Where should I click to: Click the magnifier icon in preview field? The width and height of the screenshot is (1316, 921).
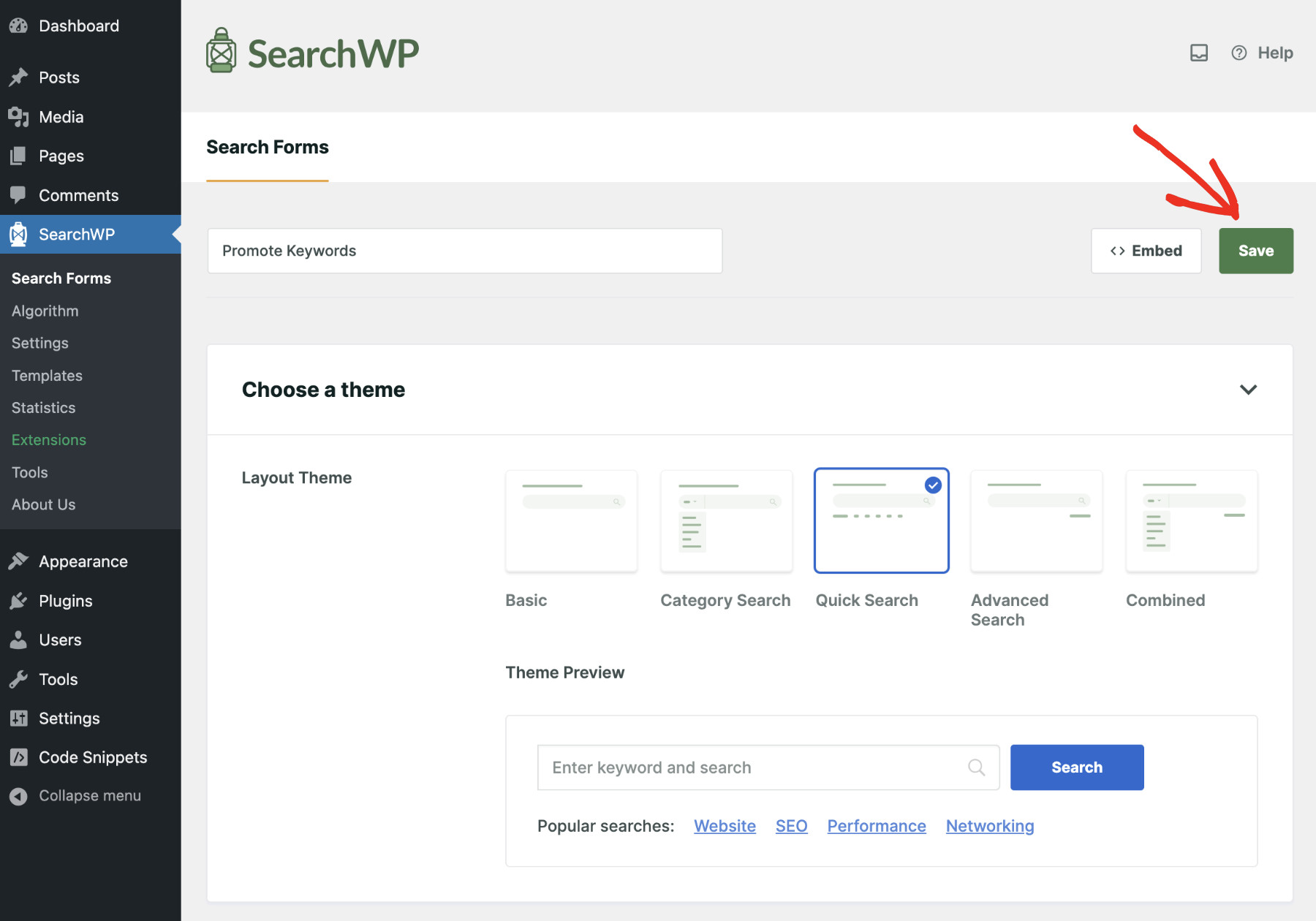coord(977,767)
